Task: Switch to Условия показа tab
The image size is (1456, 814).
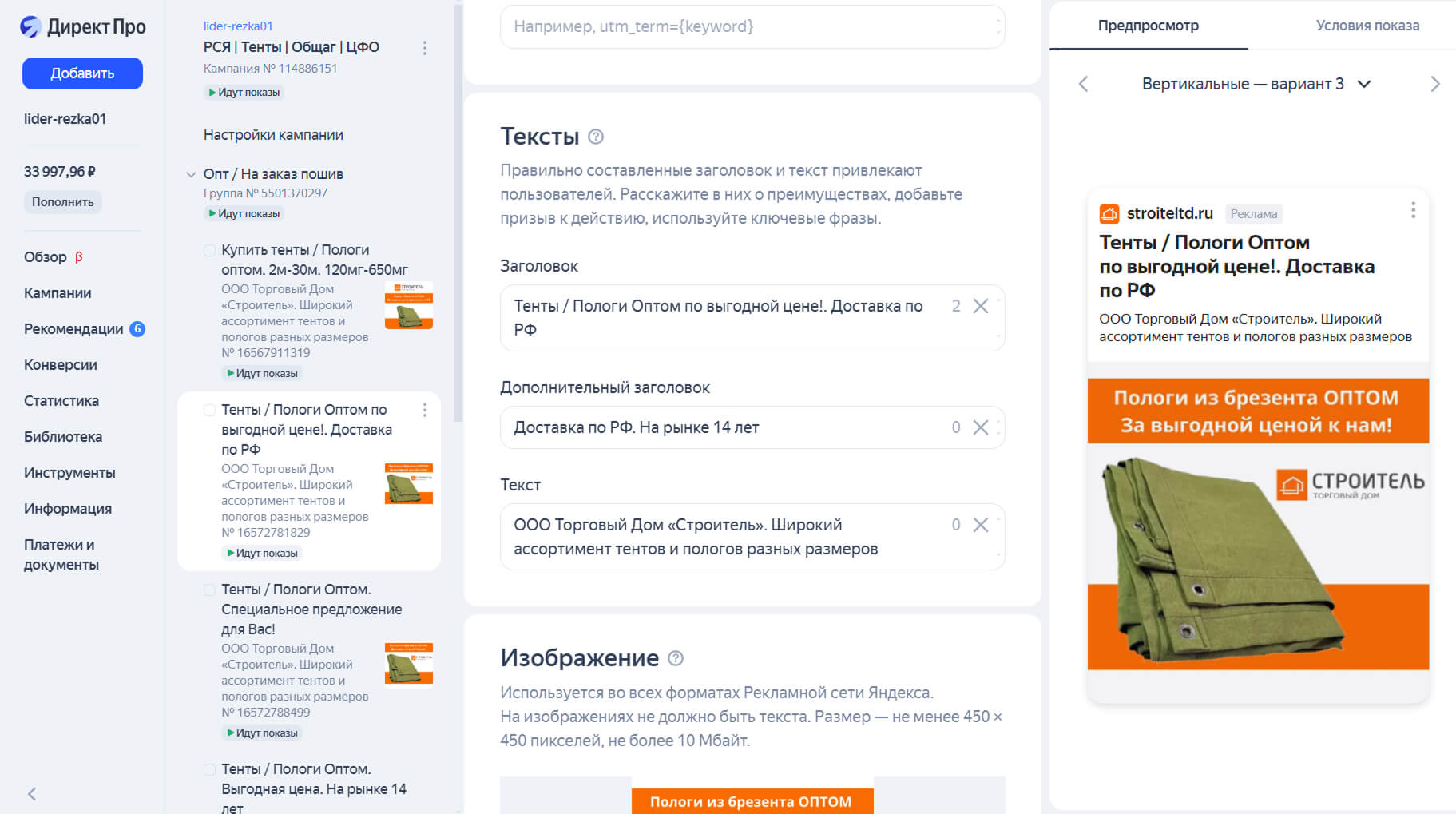Action: [x=1367, y=26]
